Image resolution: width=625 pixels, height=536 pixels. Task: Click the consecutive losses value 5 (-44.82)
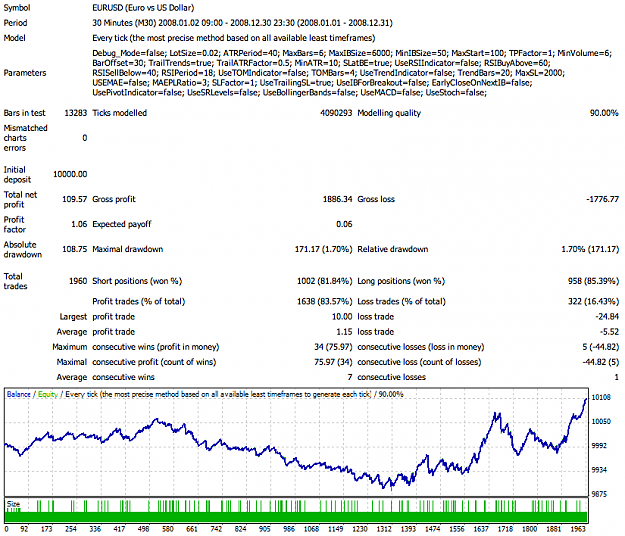pos(601,347)
